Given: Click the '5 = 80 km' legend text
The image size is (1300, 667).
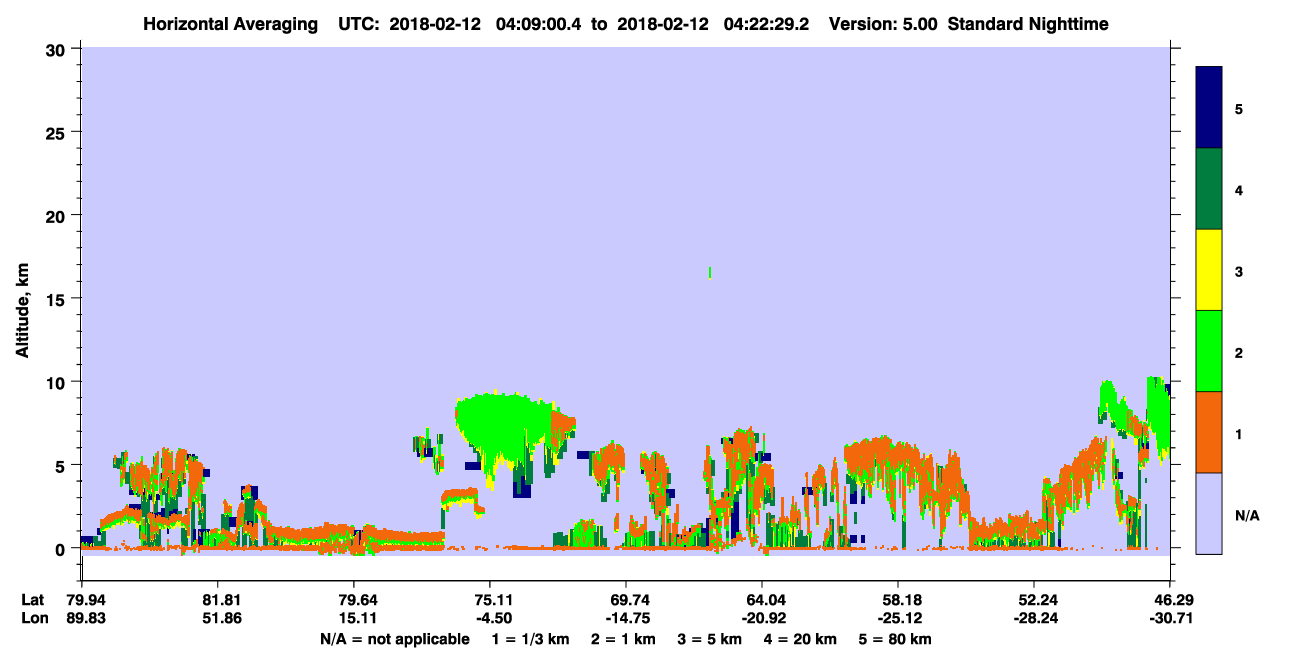Looking at the screenshot, I should point(893,639).
